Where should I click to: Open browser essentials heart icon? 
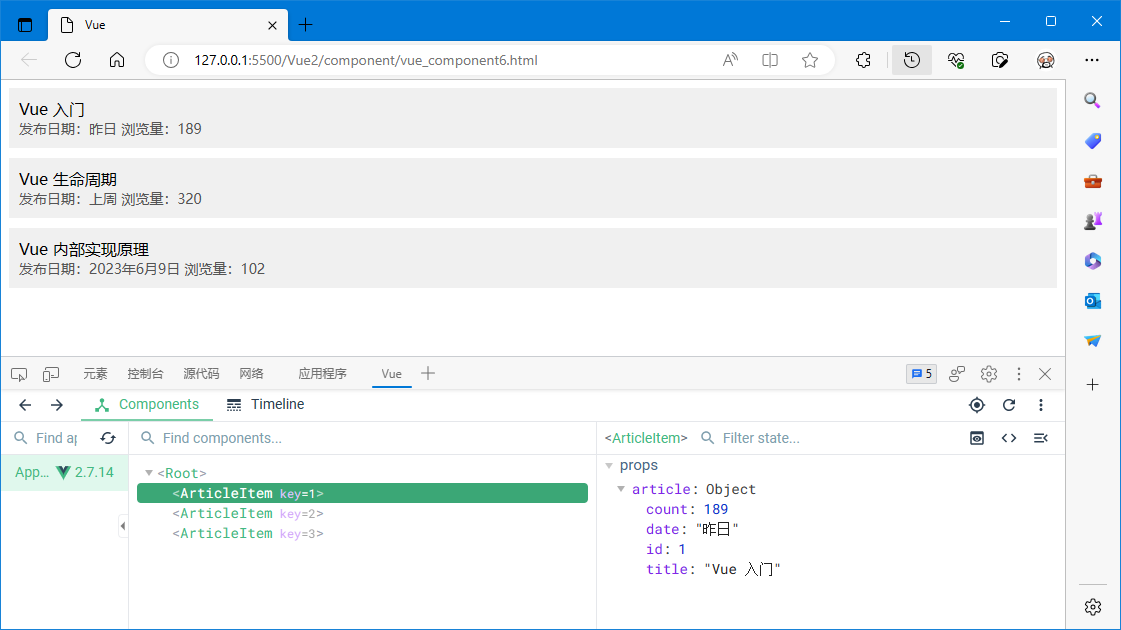coord(956,60)
